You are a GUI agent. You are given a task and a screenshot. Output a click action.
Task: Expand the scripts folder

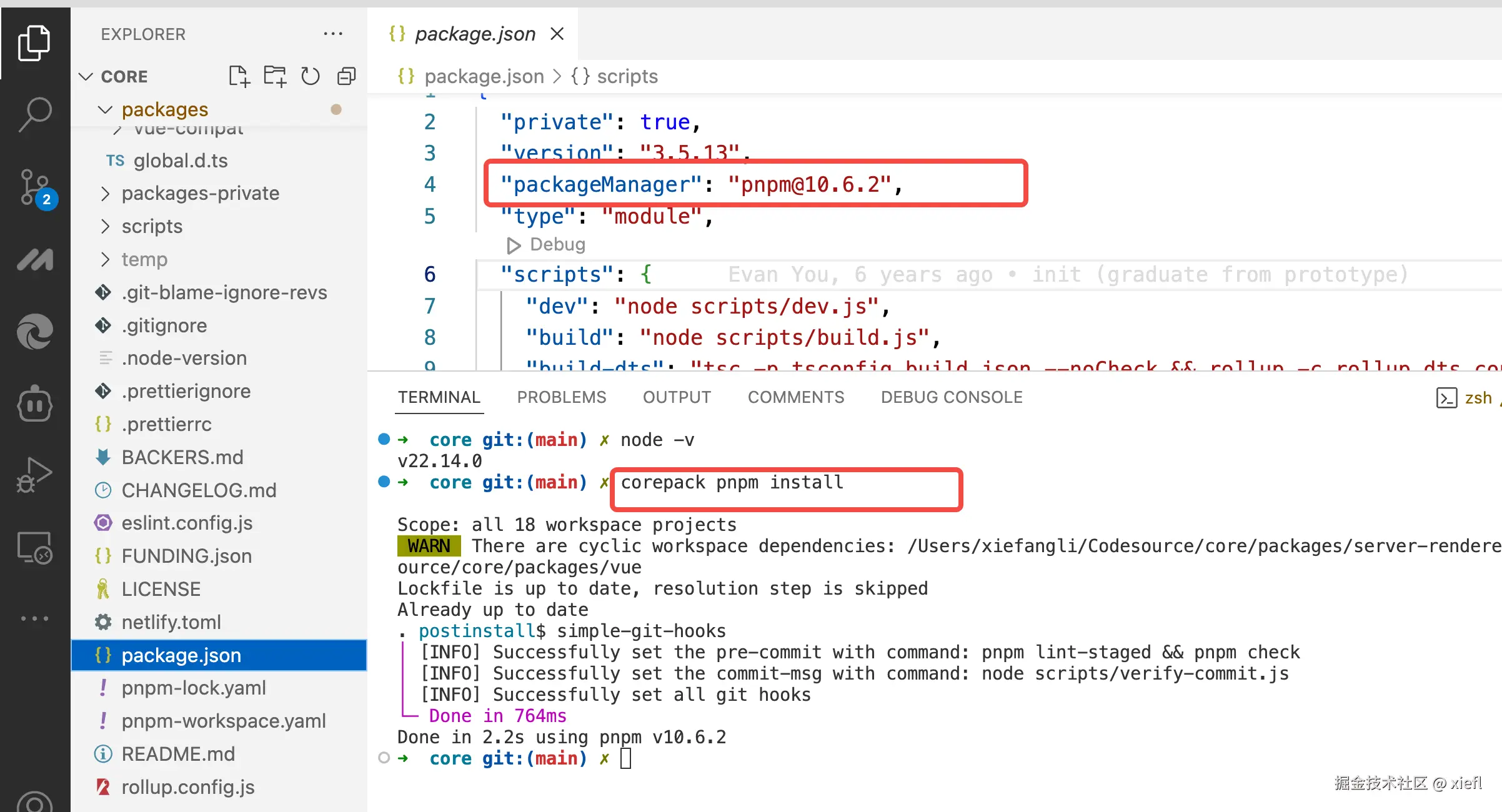coord(152,226)
